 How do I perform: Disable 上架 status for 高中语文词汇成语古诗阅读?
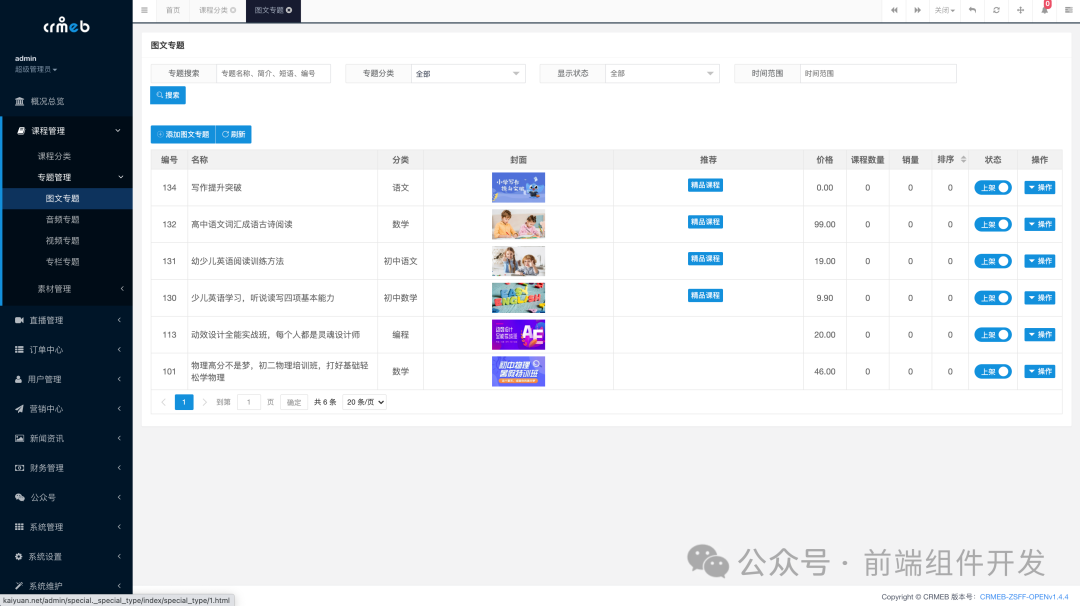[x=992, y=224]
